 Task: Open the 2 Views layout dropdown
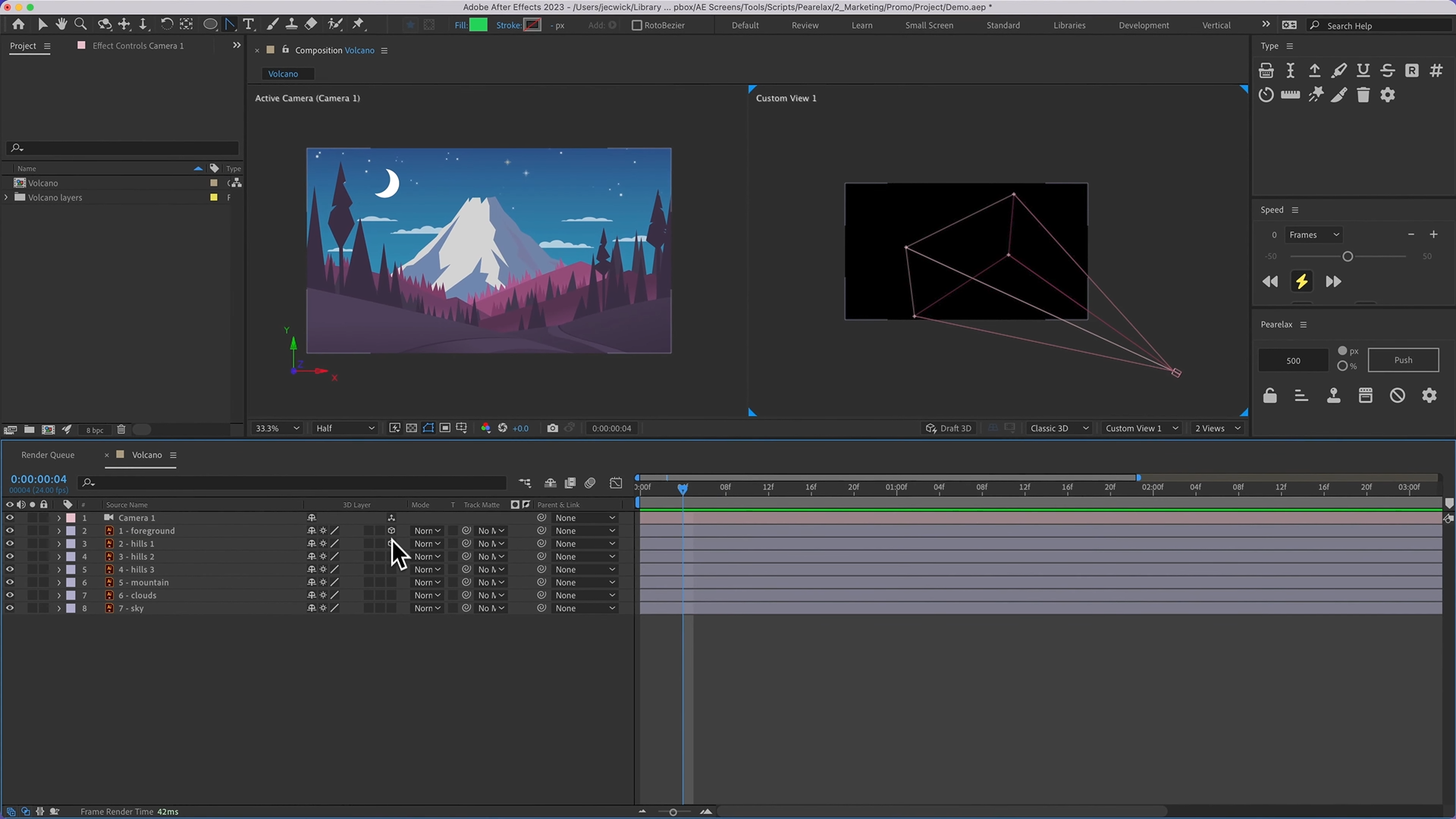1217,428
